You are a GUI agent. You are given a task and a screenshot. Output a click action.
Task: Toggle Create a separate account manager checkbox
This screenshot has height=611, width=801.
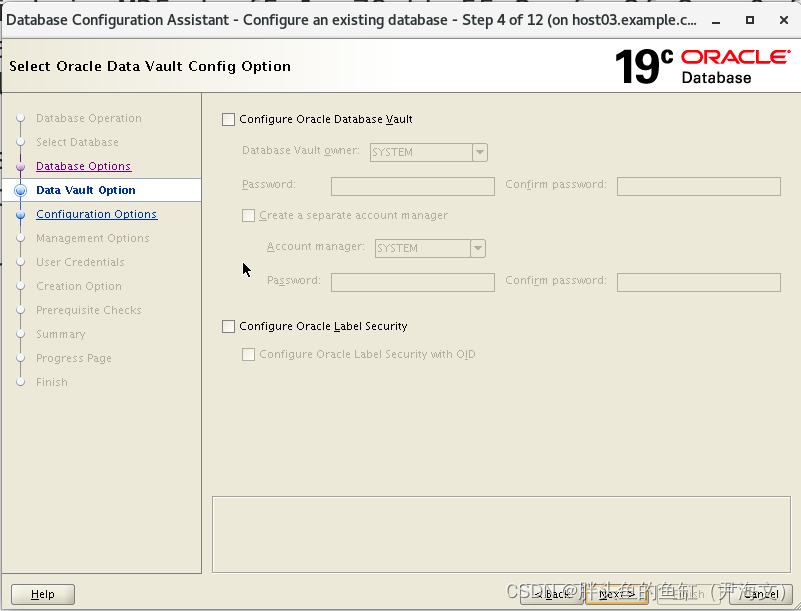(248, 216)
